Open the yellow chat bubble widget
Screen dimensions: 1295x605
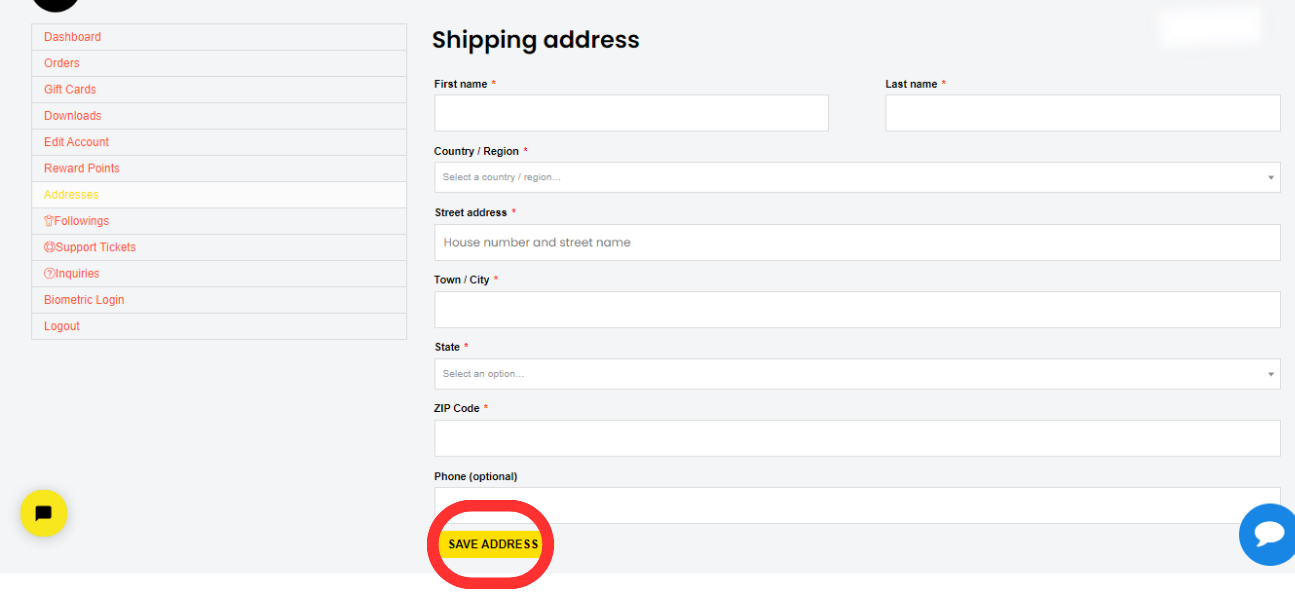pos(44,513)
